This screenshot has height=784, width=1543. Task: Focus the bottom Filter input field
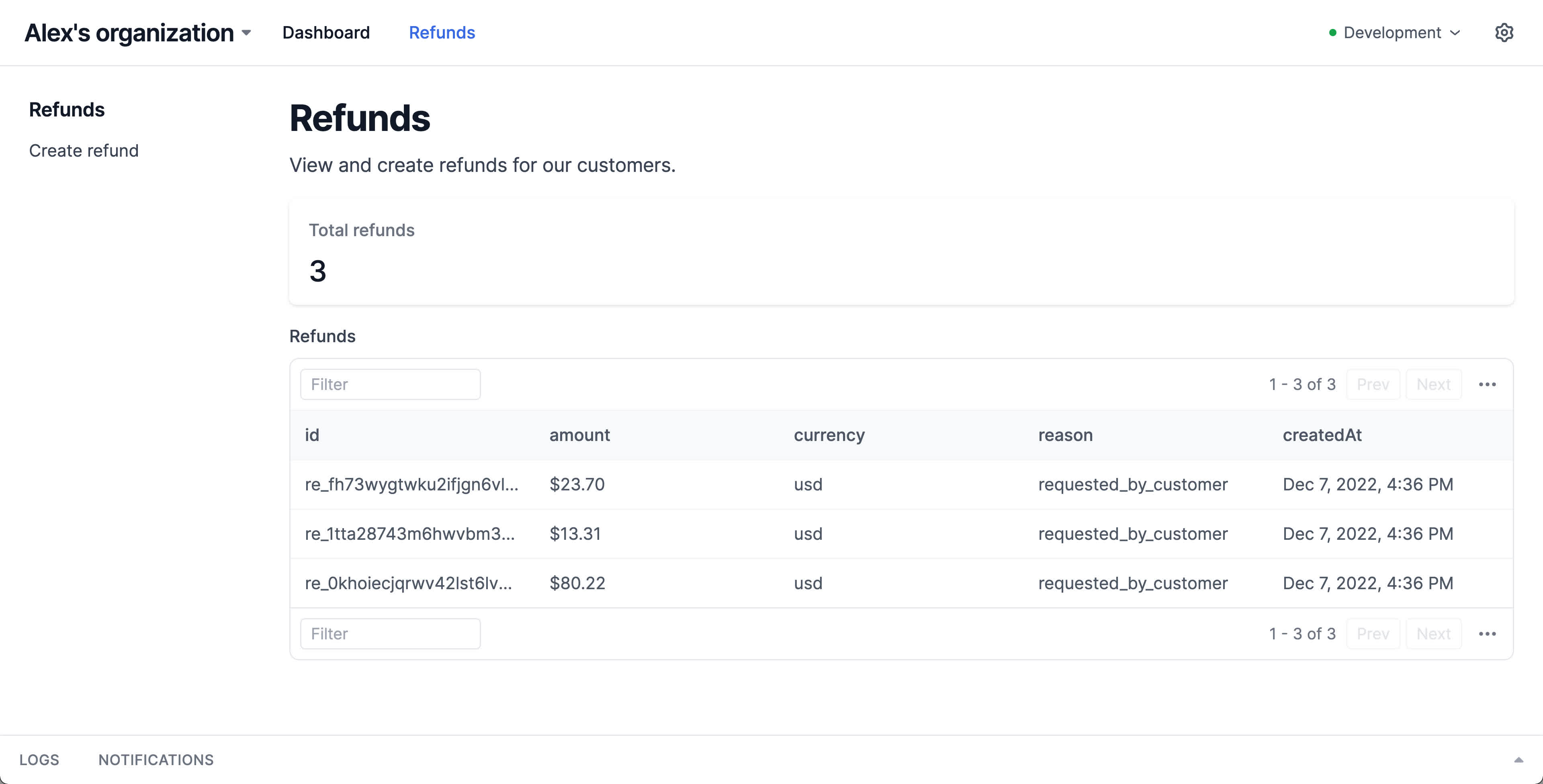point(390,634)
